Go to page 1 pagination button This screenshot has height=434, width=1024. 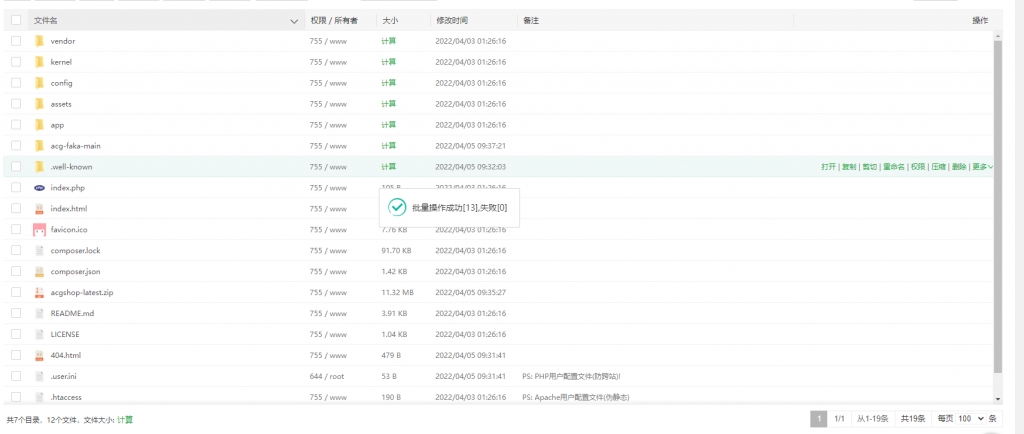tap(818, 419)
